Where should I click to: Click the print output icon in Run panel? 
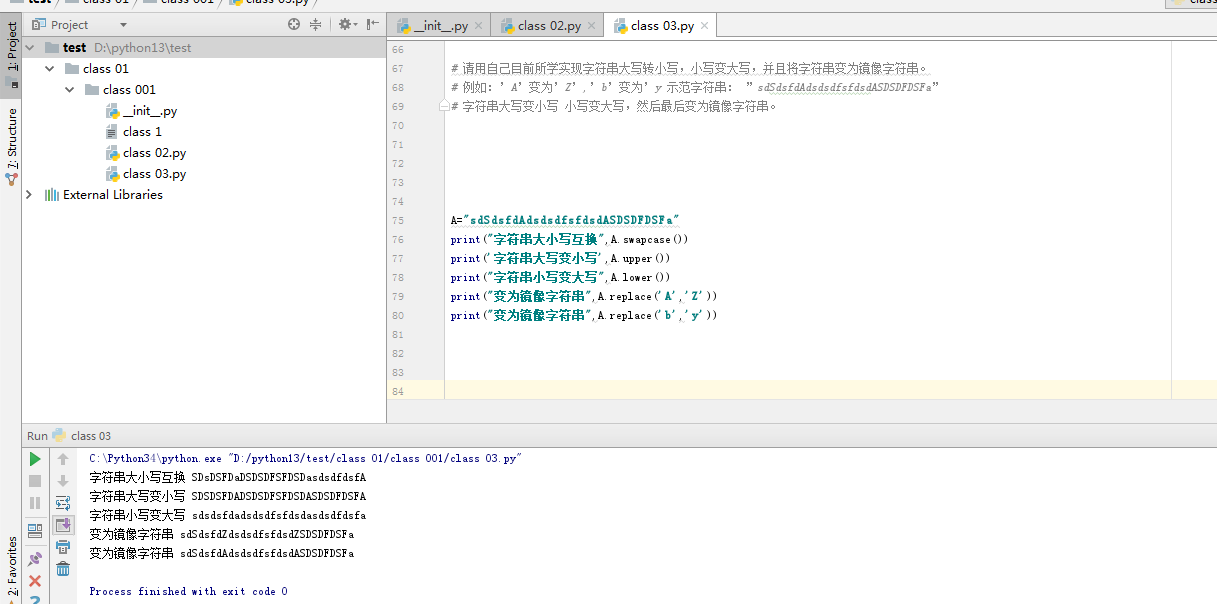[63, 547]
